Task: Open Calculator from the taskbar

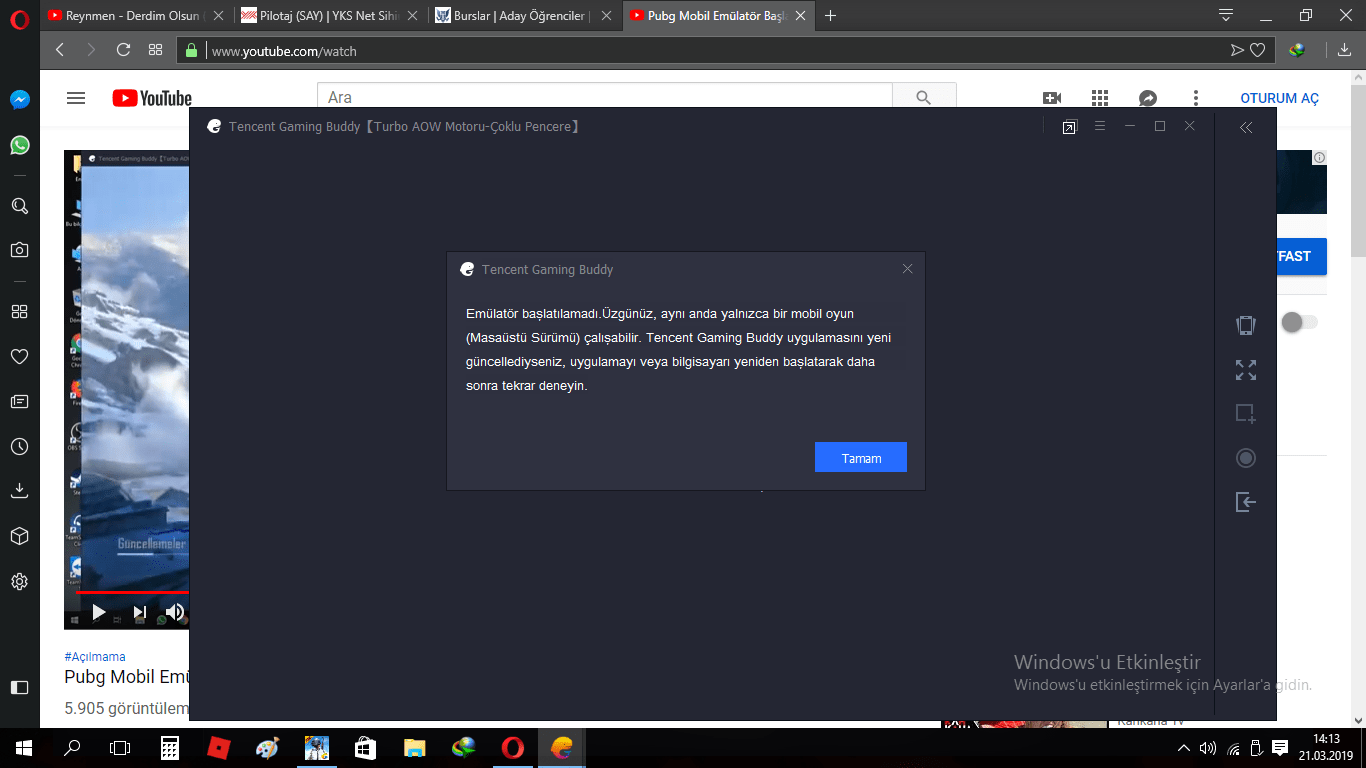Action: [x=170, y=748]
